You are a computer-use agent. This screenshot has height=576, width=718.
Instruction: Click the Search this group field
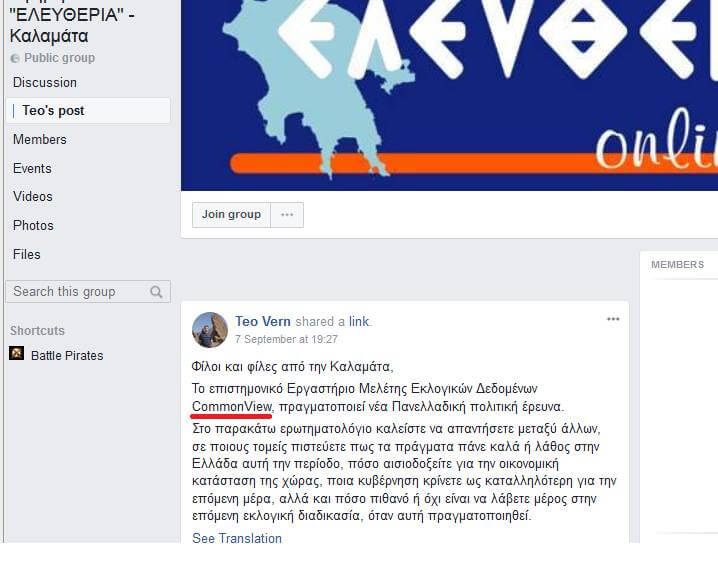[x=88, y=292]
